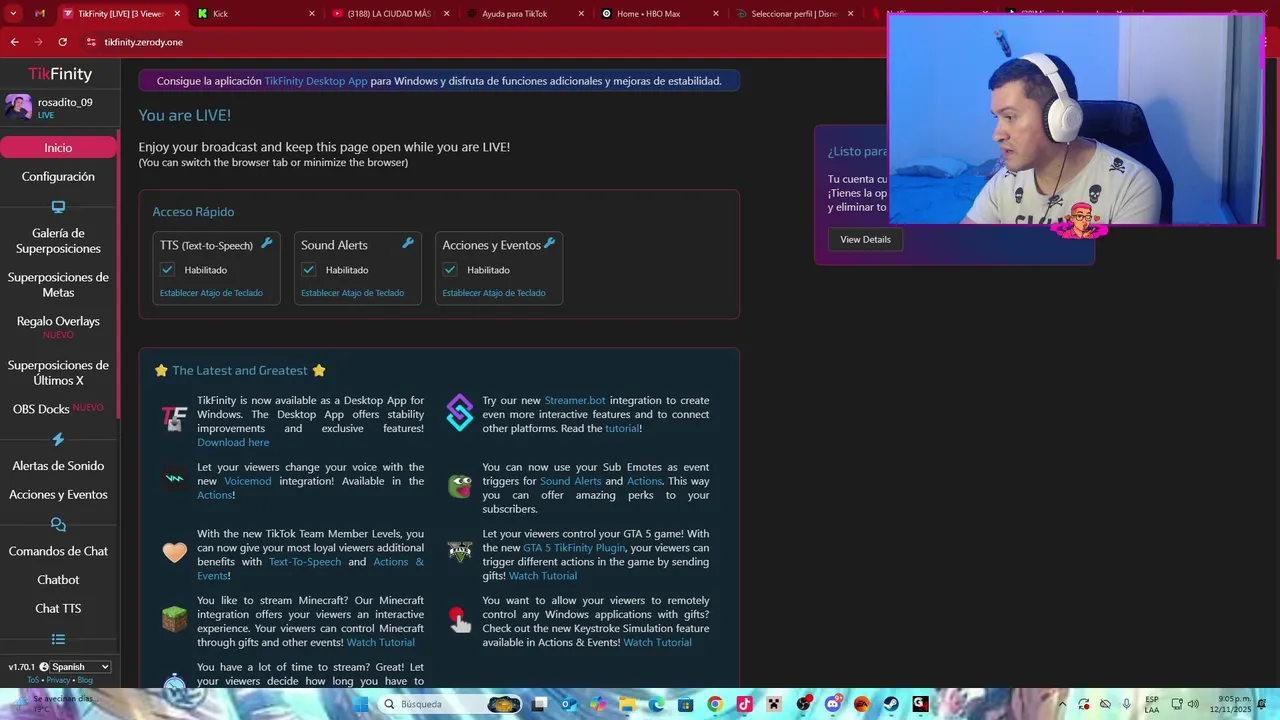Click TTS Establecer Atajo de Teclado link

[x=211, y=293]
